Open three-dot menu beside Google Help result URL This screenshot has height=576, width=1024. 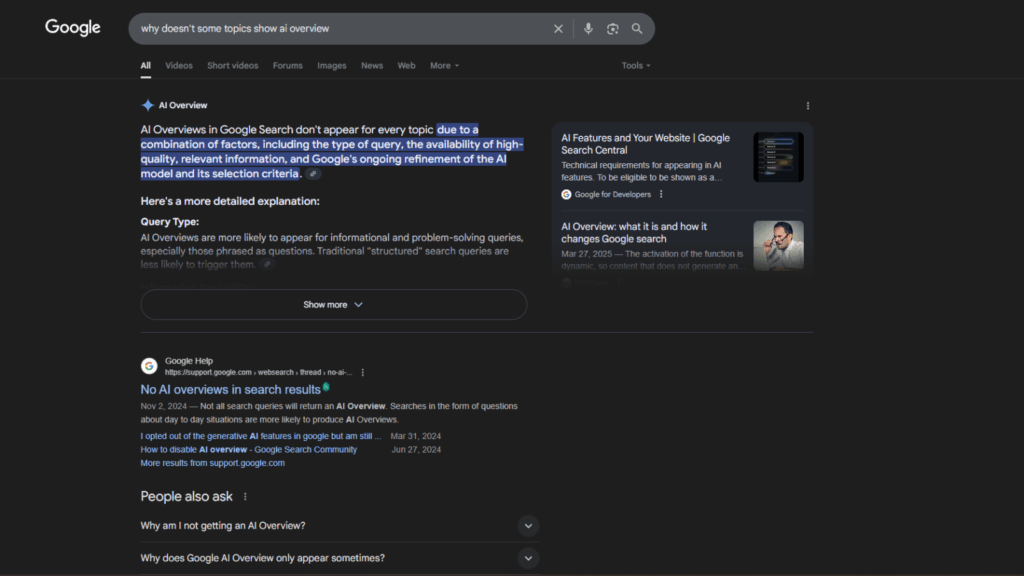pyautogui.click(x=363, y=372)
